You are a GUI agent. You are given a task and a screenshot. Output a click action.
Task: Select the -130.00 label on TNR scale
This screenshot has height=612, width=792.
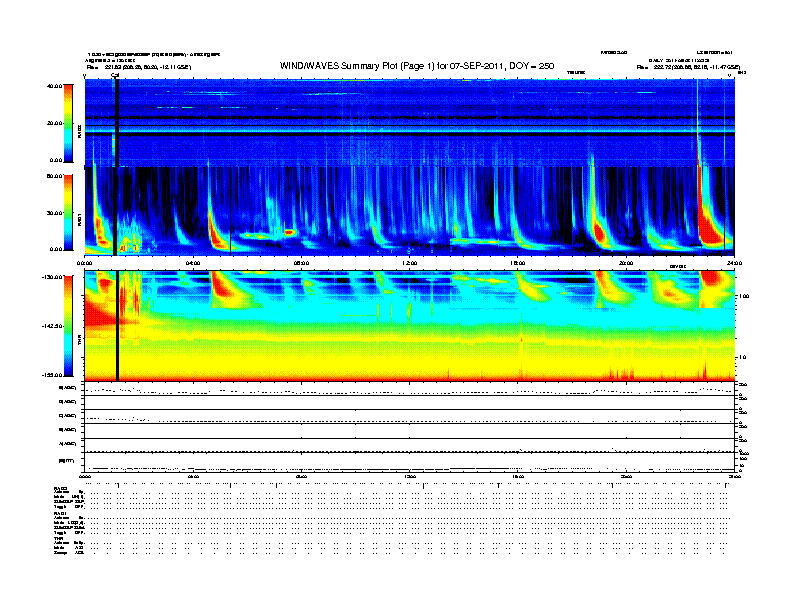click(x=52, y=277)
